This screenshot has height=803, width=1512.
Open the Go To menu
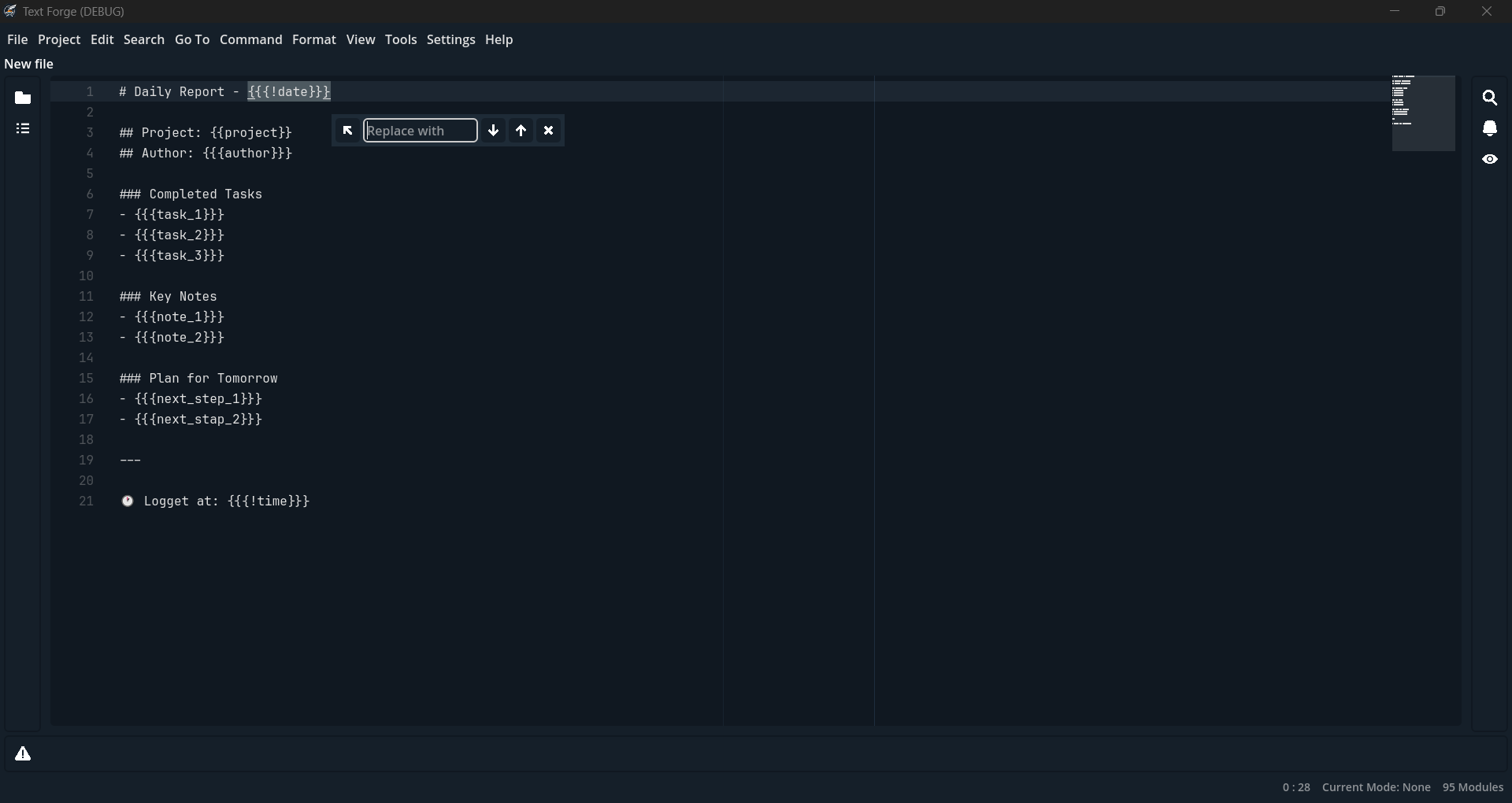(192, 39)
